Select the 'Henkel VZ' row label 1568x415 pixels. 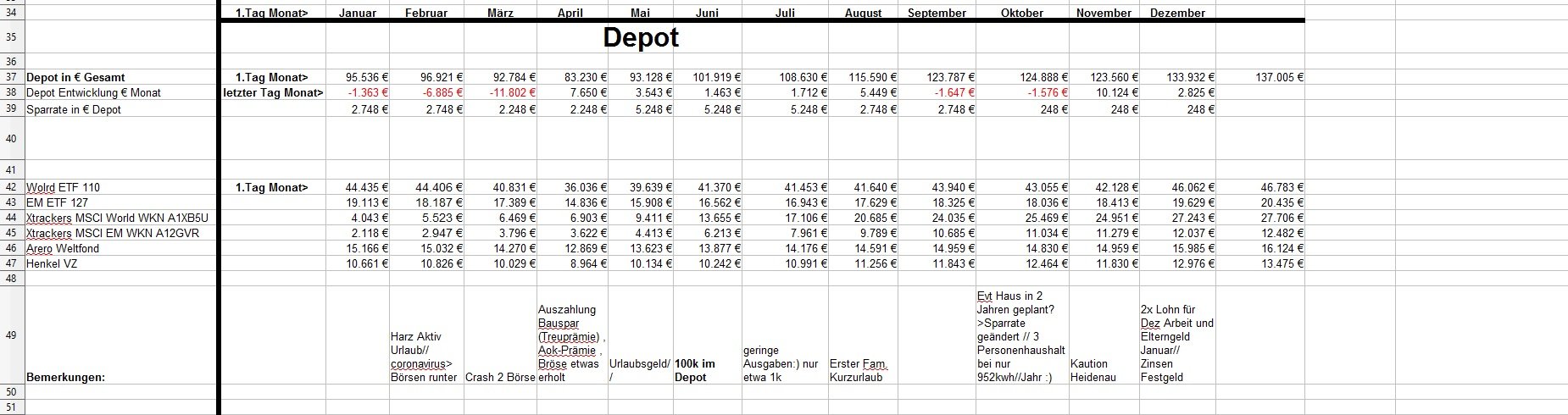52,263
